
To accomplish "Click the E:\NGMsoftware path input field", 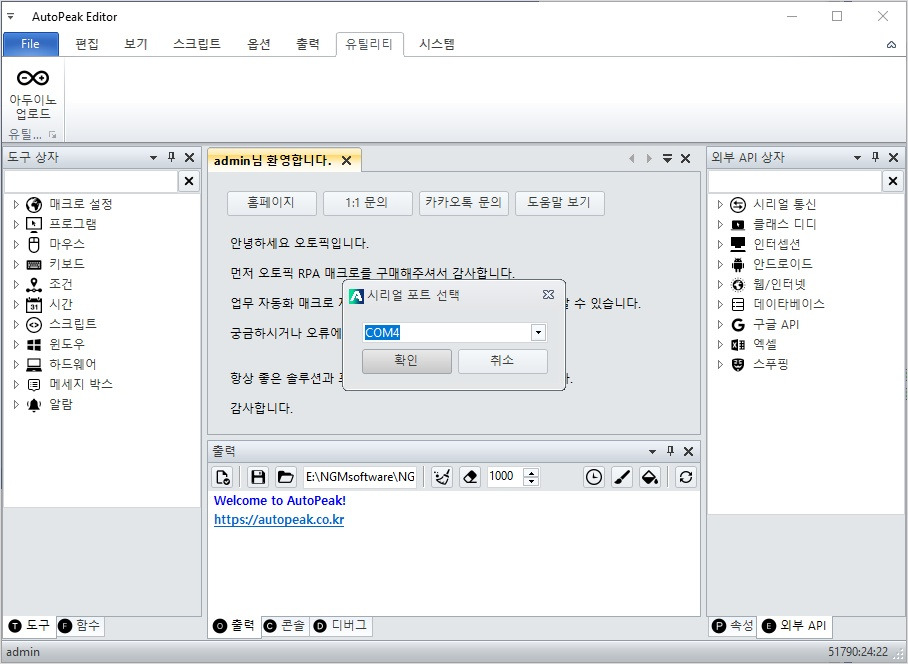I will [360, 477].
